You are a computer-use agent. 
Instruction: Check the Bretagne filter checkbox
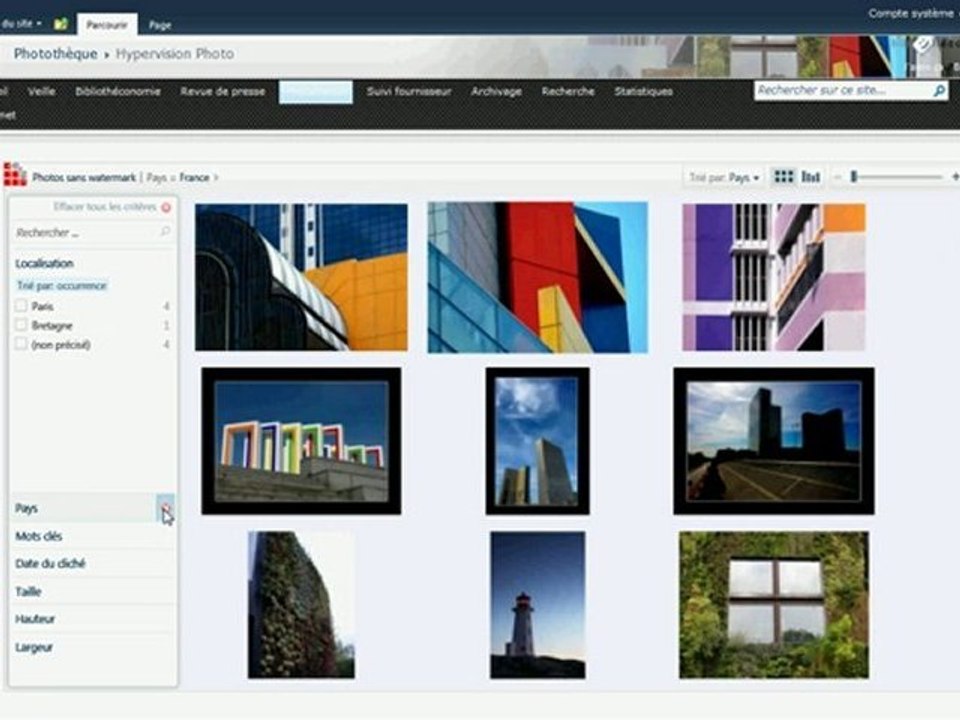click(21, 324)
